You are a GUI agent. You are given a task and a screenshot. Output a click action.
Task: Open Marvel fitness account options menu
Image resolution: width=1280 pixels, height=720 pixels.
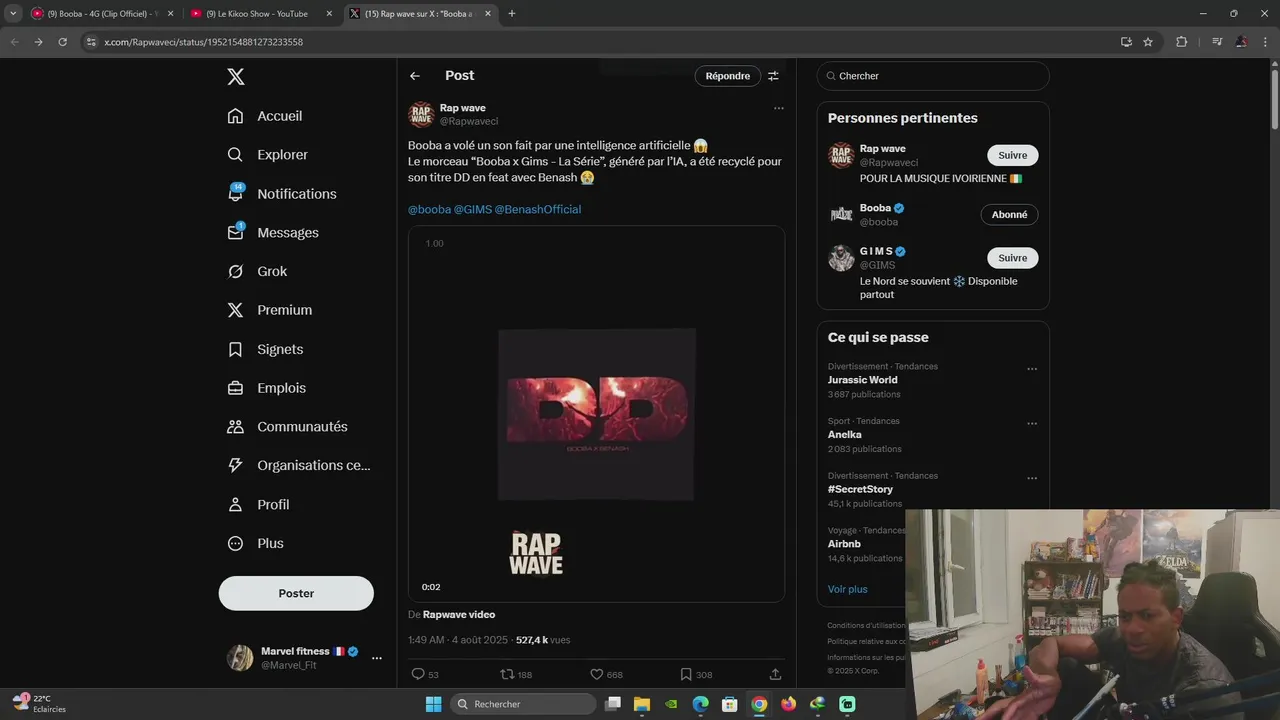tap(377, 658)
